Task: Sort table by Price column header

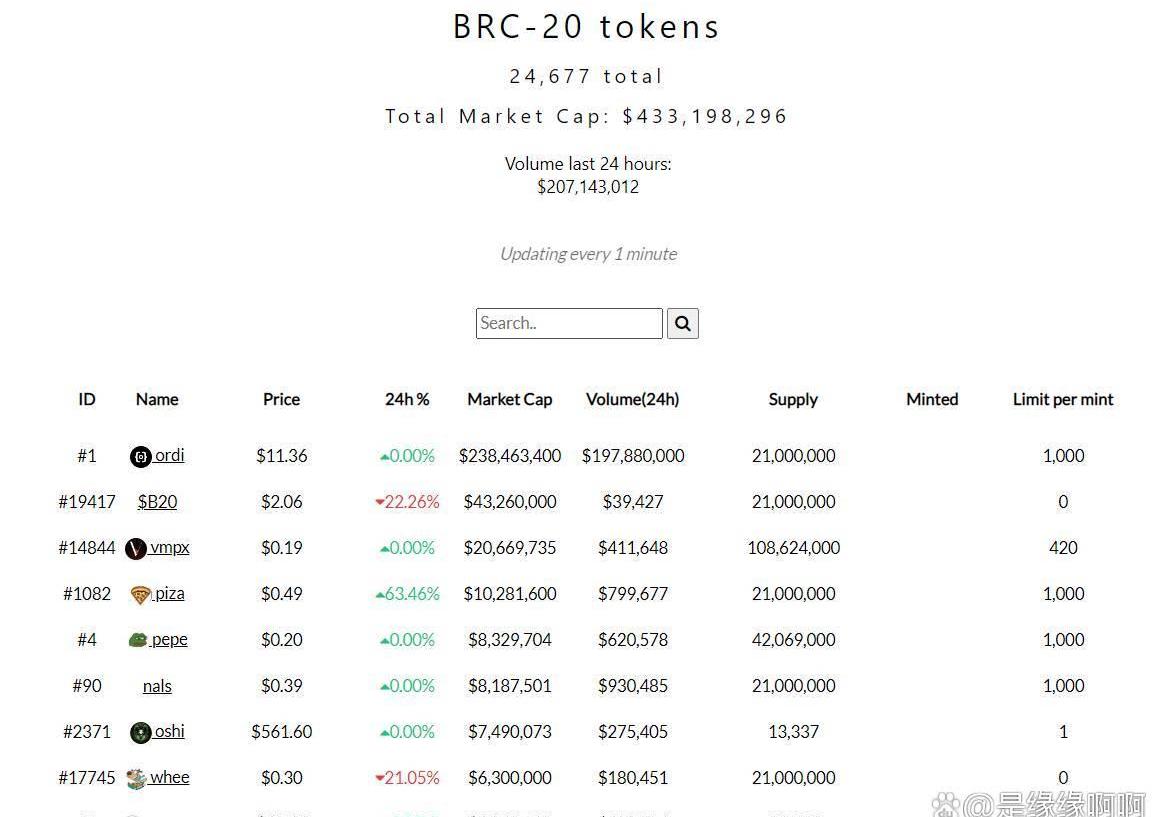Action: click(281, 400)
